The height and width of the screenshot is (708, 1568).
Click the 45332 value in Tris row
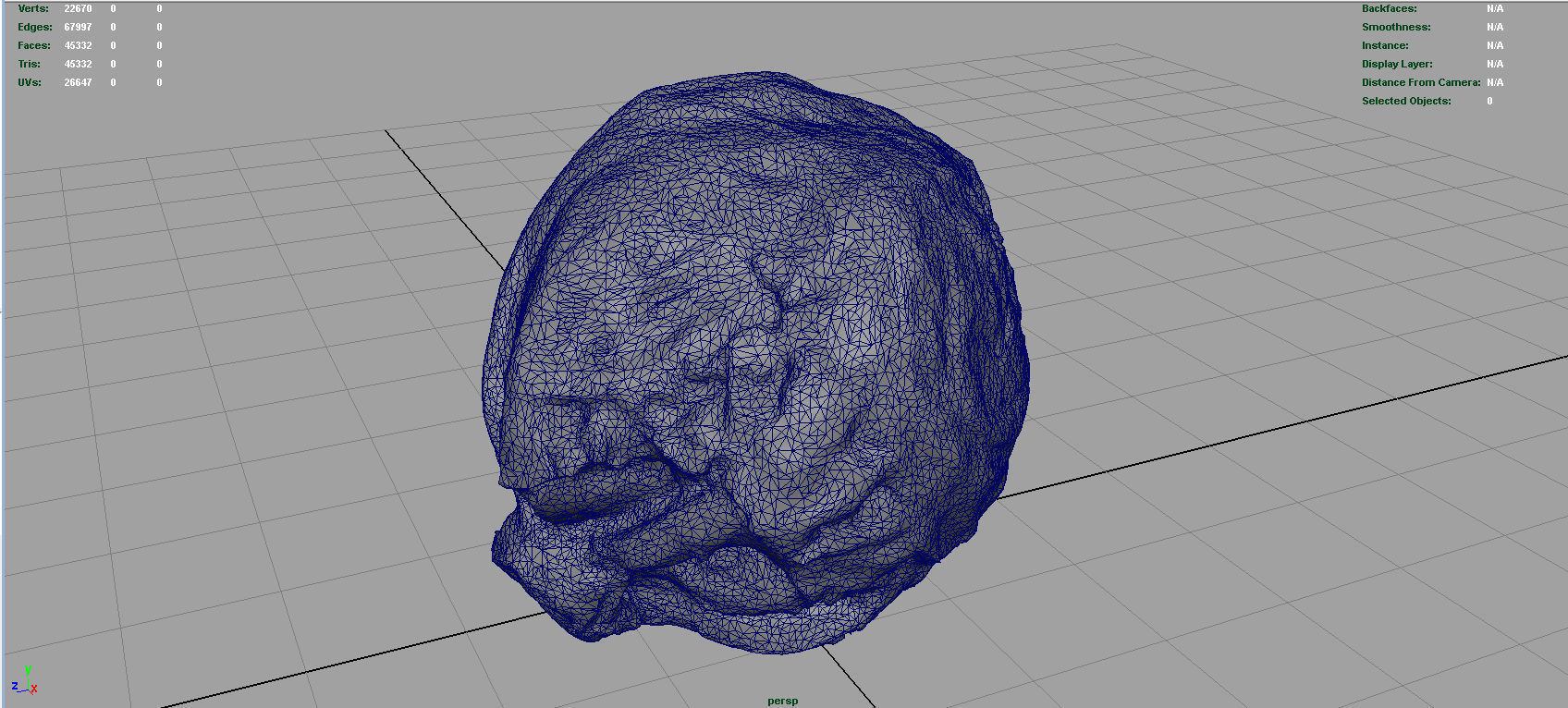click(x=78, y=64)
